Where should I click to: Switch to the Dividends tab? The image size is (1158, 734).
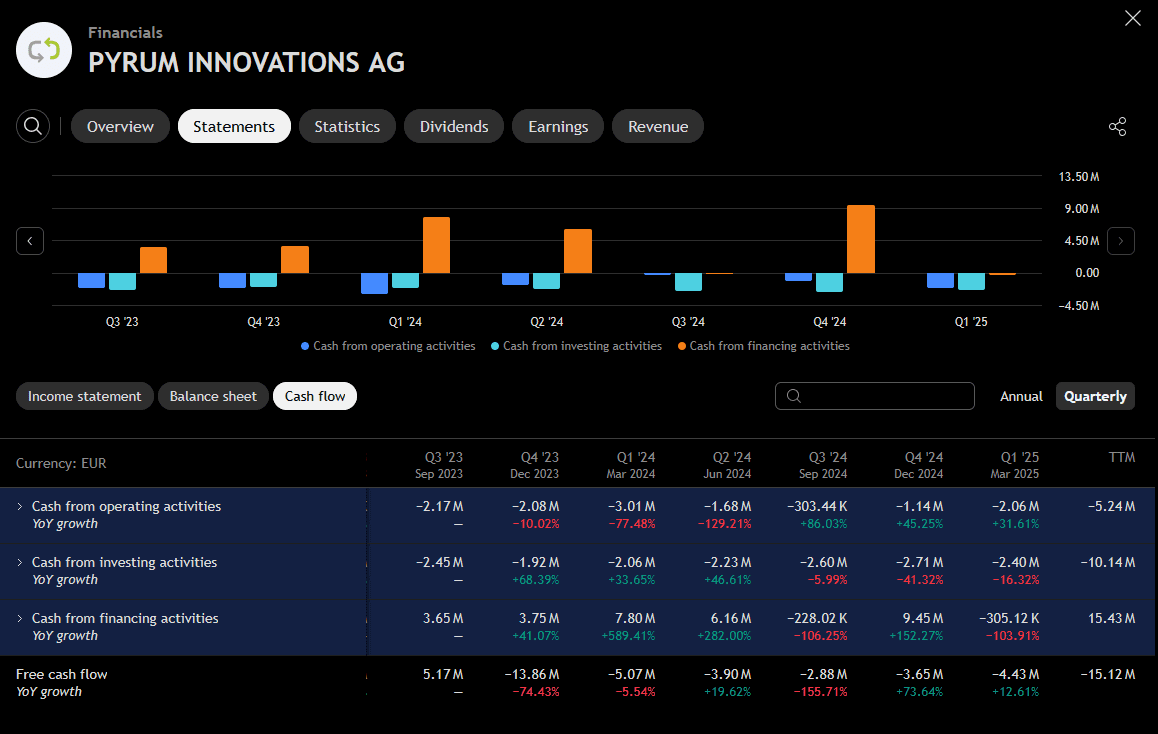click(x=454, y=127)
